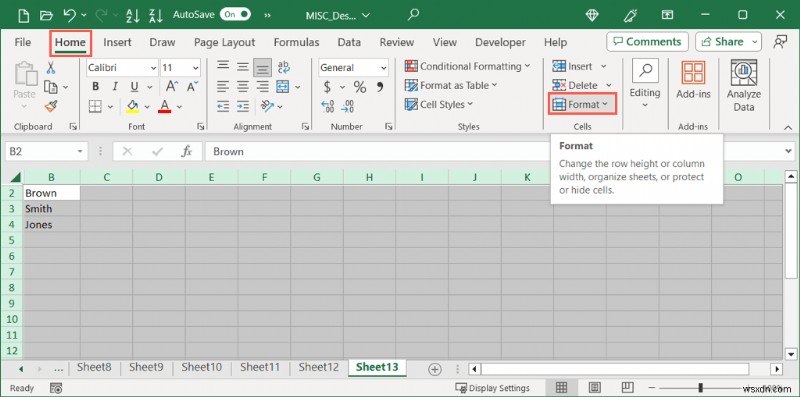
Task: Switch to Page Break Preview view
Action: click(x=628, y=387)
